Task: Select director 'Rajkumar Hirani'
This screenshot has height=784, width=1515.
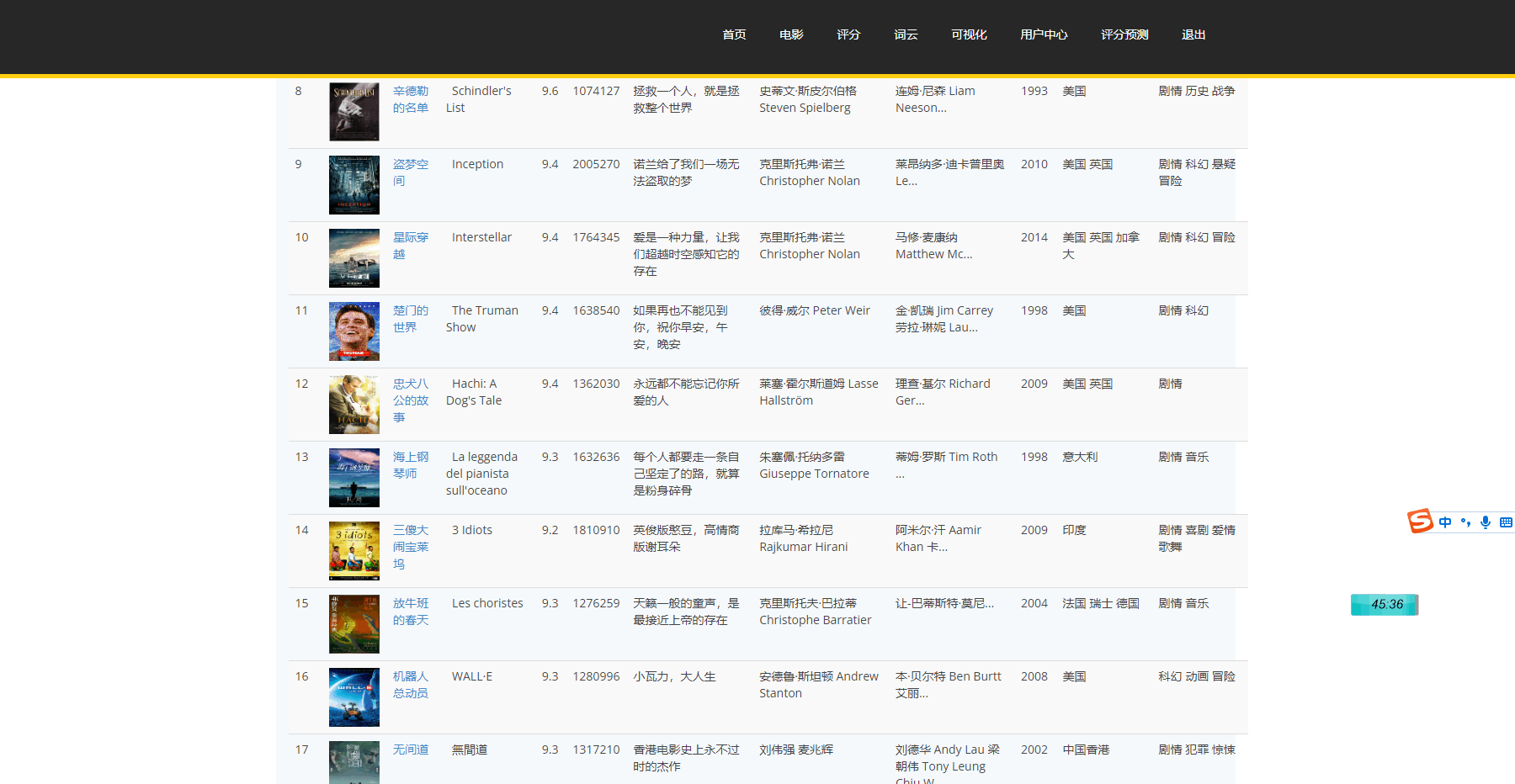Action: (804, 547)
